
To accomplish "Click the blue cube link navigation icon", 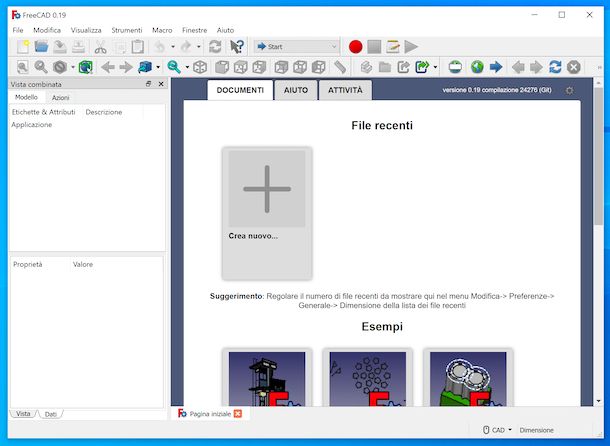I will point(145,67).
